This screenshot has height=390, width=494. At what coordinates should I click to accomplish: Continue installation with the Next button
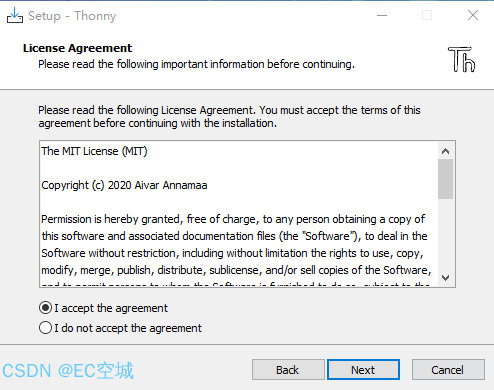(363, 370)
